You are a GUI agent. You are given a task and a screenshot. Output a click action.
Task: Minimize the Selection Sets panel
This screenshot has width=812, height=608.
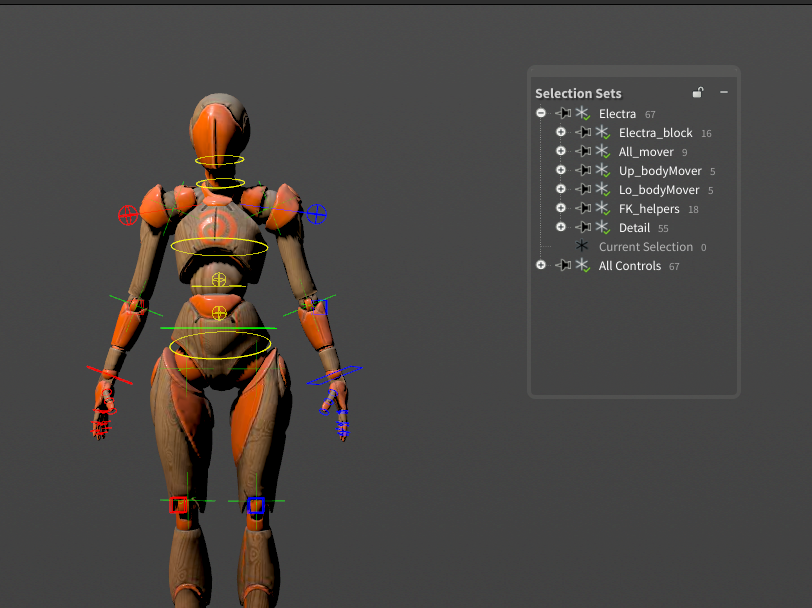(x=724, y=93)
